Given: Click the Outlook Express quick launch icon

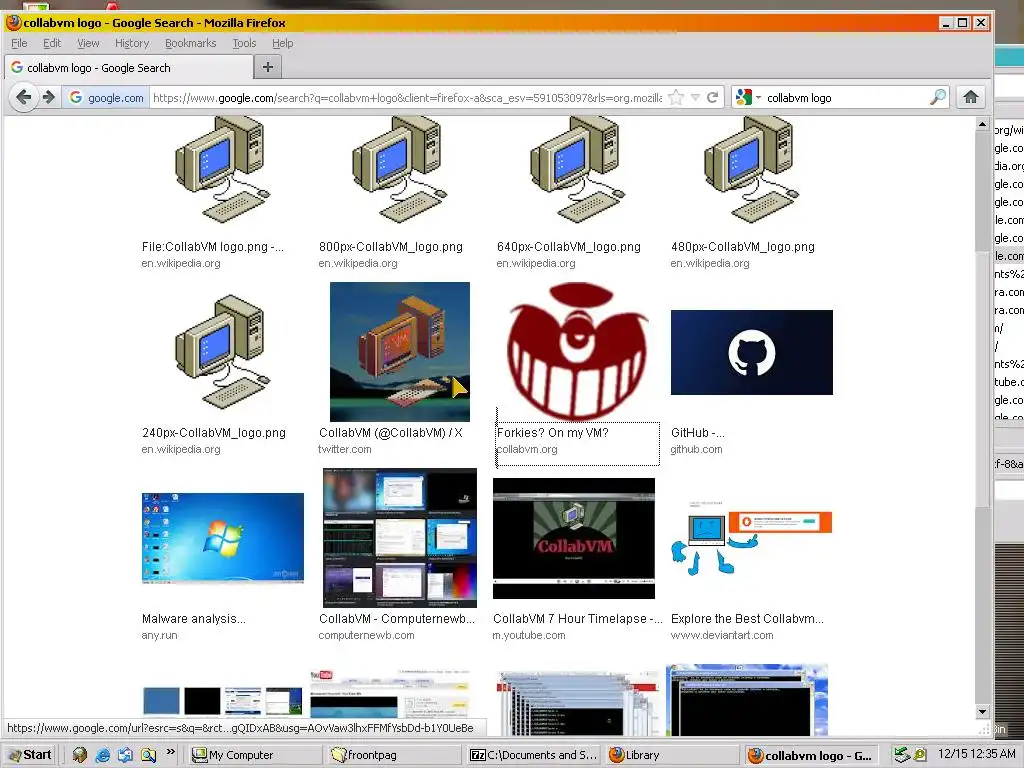Looking at the screenshot, I should tap(125, 755).
